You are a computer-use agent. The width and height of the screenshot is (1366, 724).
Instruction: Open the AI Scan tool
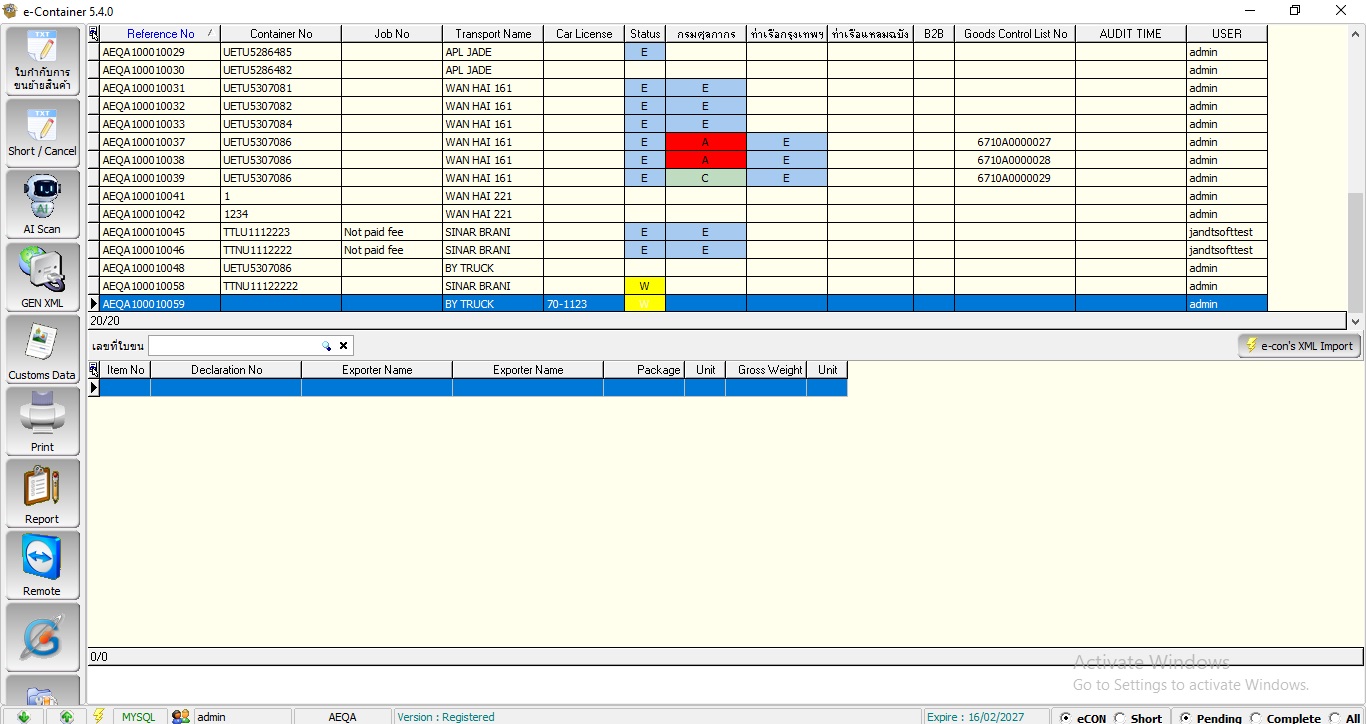tap(42, 204)
